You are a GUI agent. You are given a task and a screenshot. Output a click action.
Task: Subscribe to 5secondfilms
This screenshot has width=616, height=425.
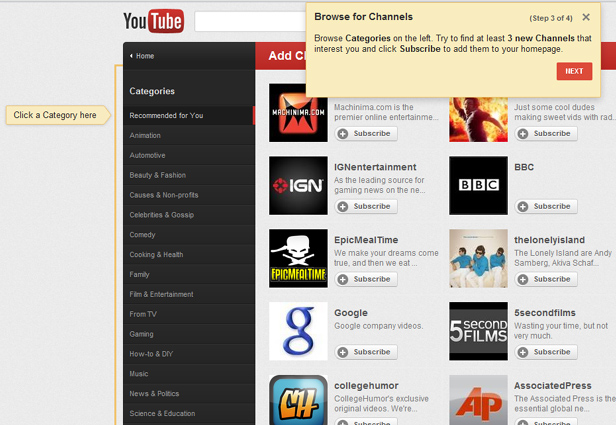click(x=546, y=352)
